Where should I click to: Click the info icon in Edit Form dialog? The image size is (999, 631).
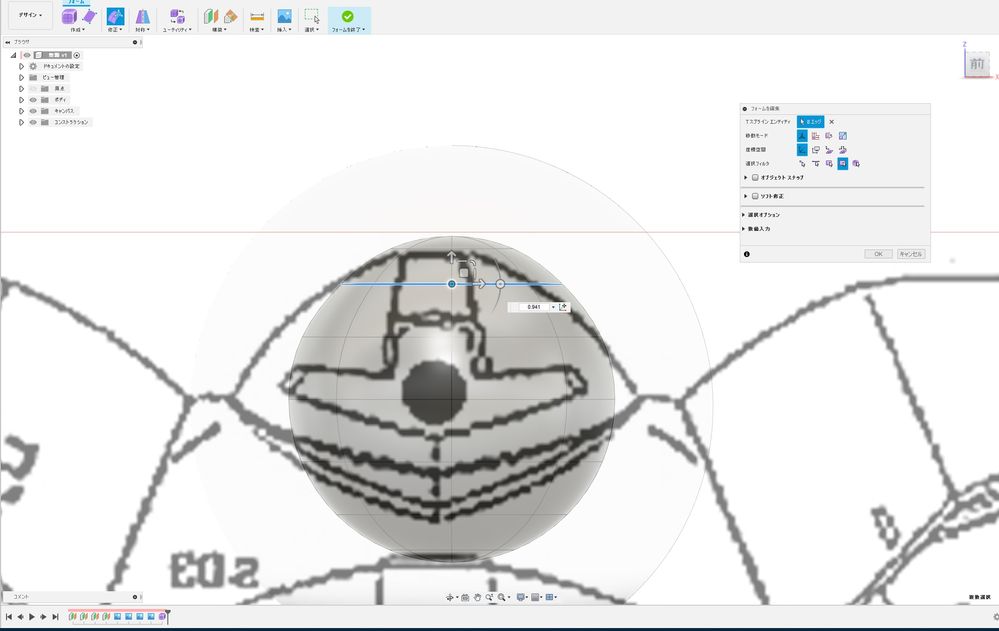tap(747, 254)
